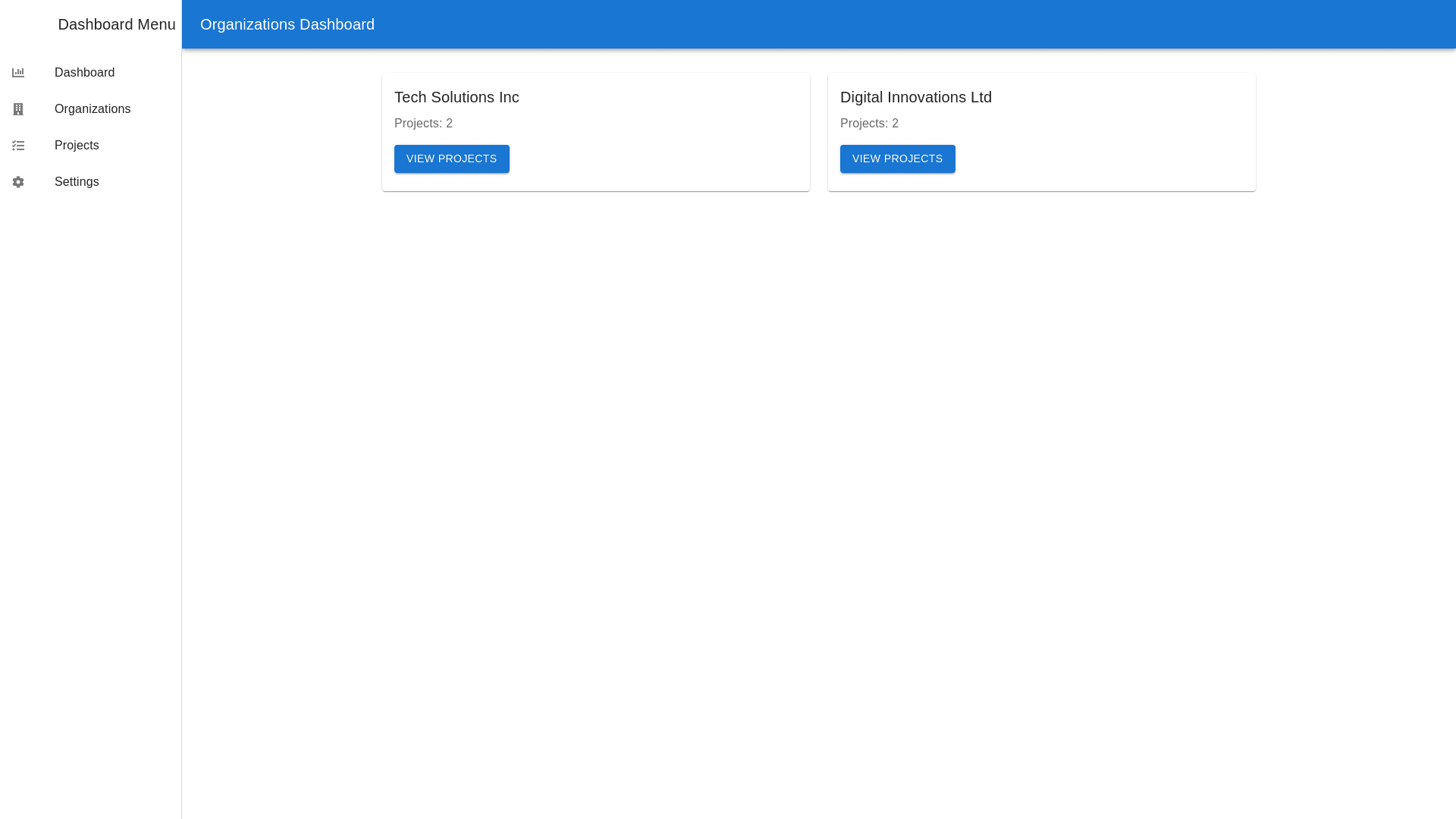Click the Settings gear icon
The height and width of the screenshot is (819, 1456).
point(18,182)
